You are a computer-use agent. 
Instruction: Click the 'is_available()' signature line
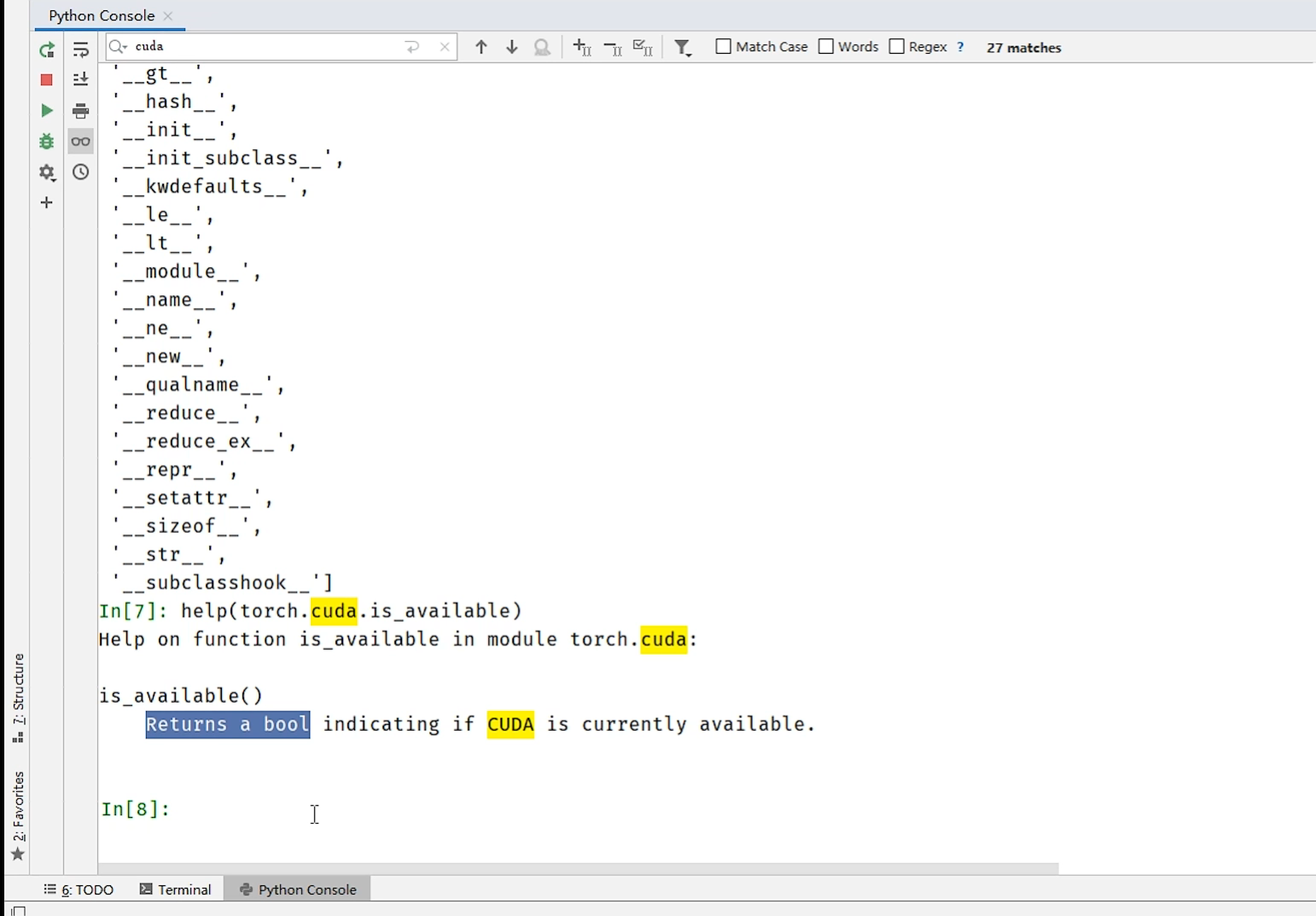point(181,697)
